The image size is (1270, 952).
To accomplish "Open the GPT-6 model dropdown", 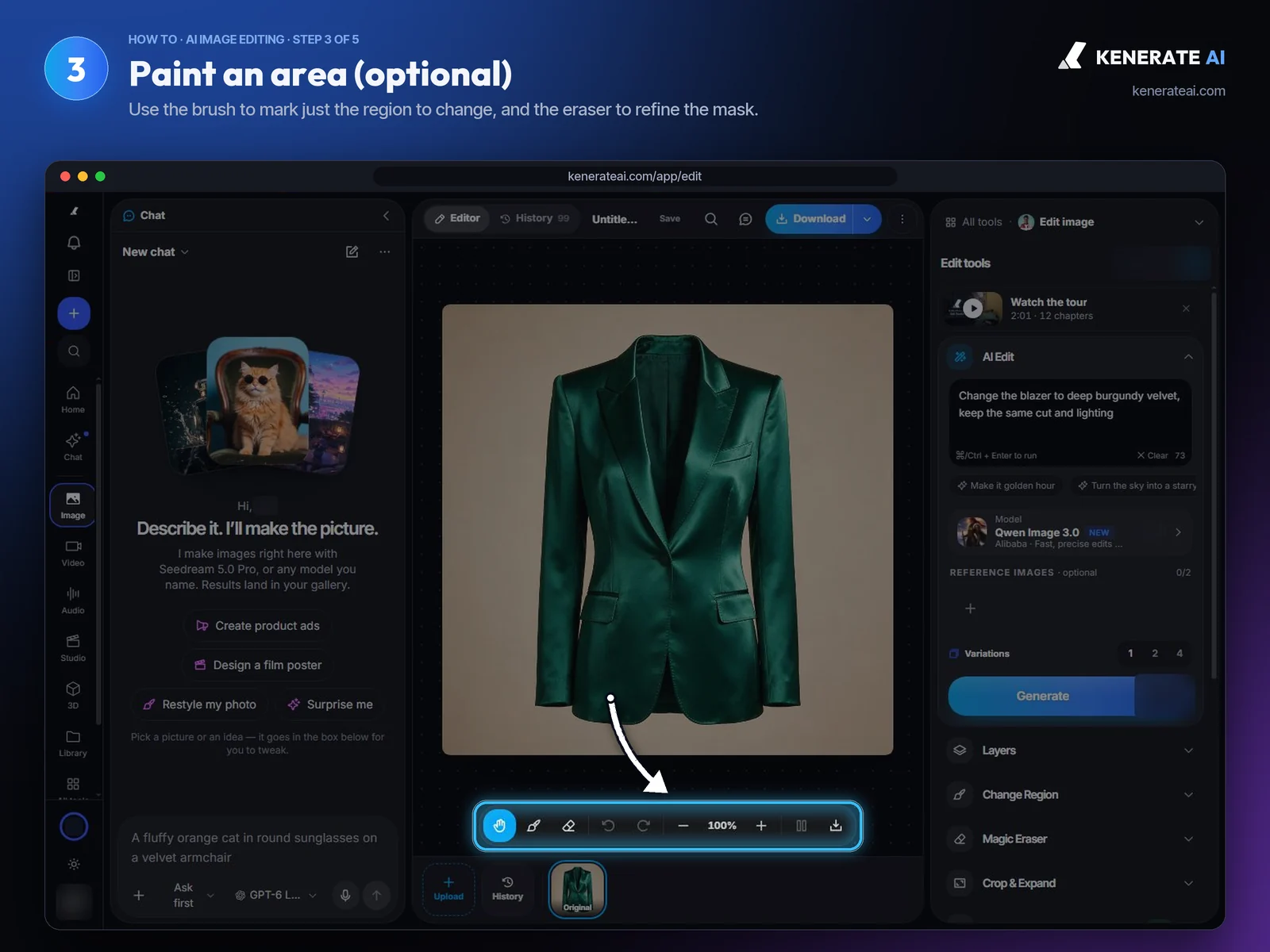I will pos(276,895).
